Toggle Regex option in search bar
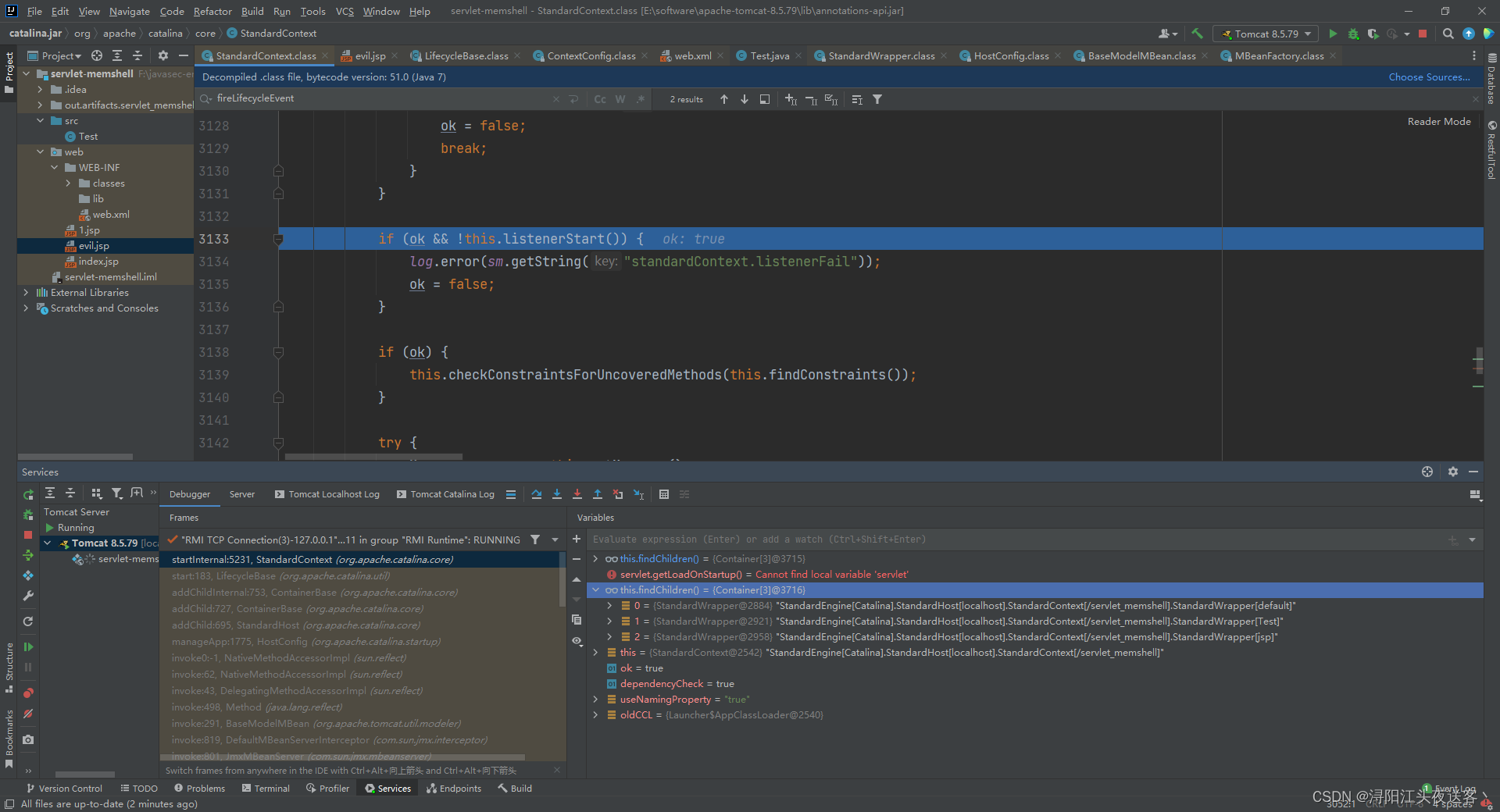Screen dimensions: 1500x812 [641, 99]
